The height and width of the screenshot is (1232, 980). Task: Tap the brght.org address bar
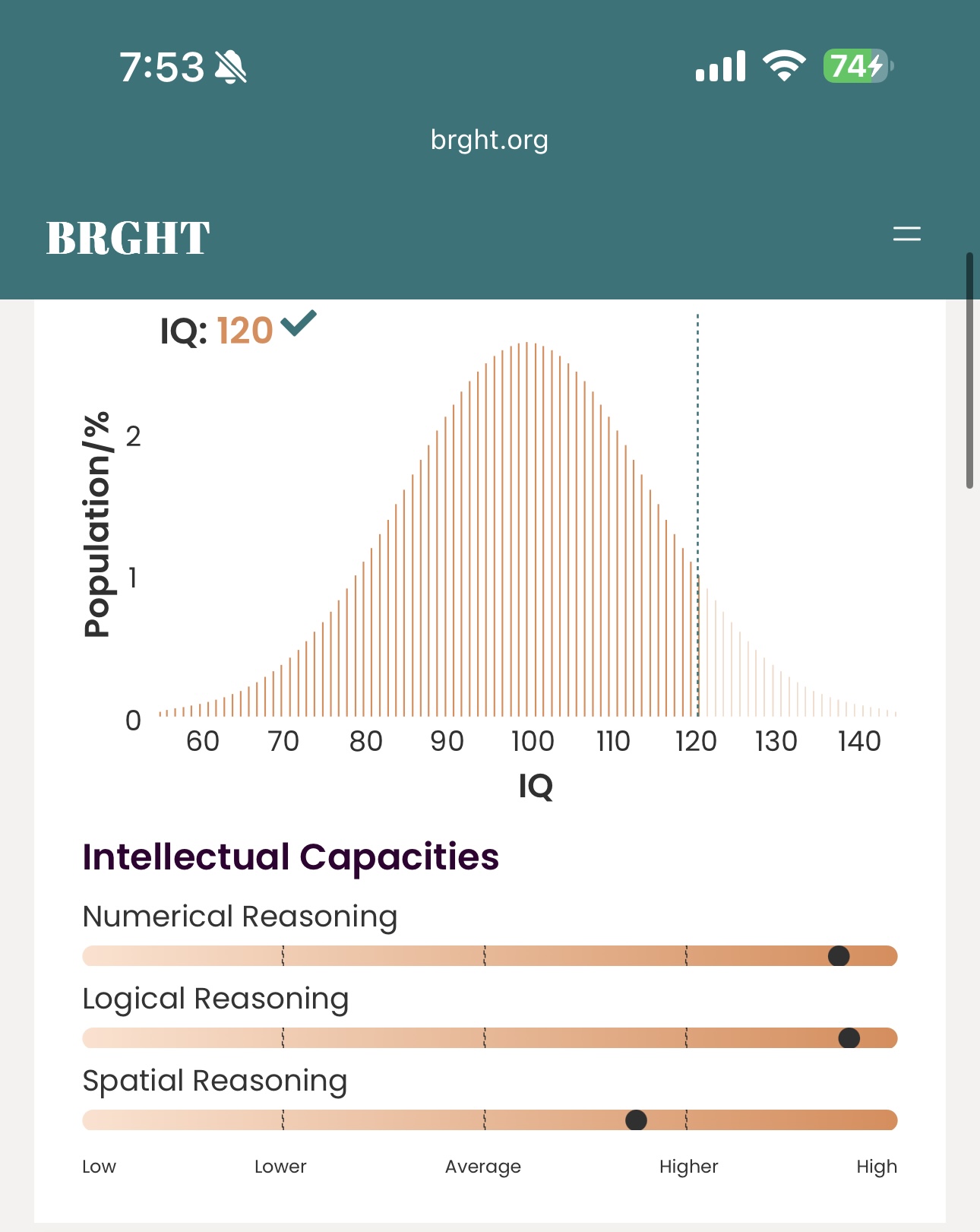tap(489, 140)
